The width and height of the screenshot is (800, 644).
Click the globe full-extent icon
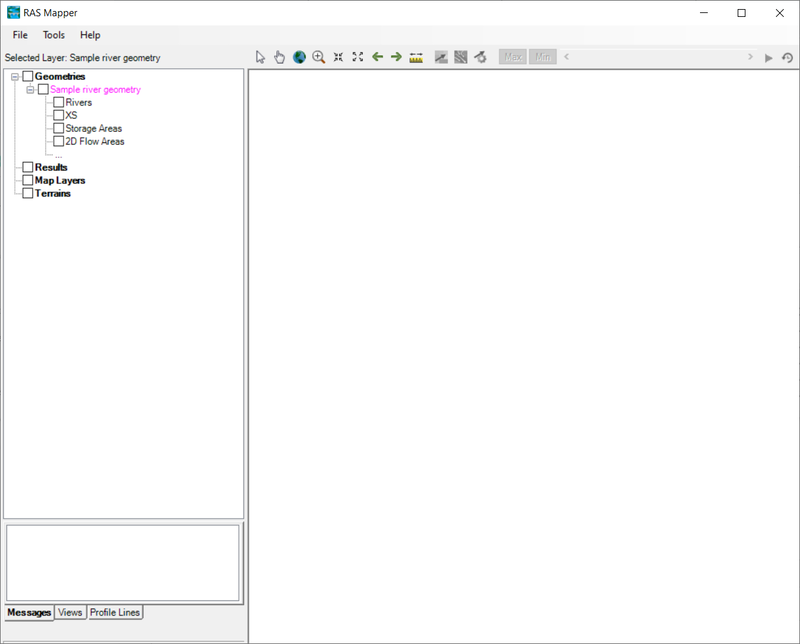[299, 57]
